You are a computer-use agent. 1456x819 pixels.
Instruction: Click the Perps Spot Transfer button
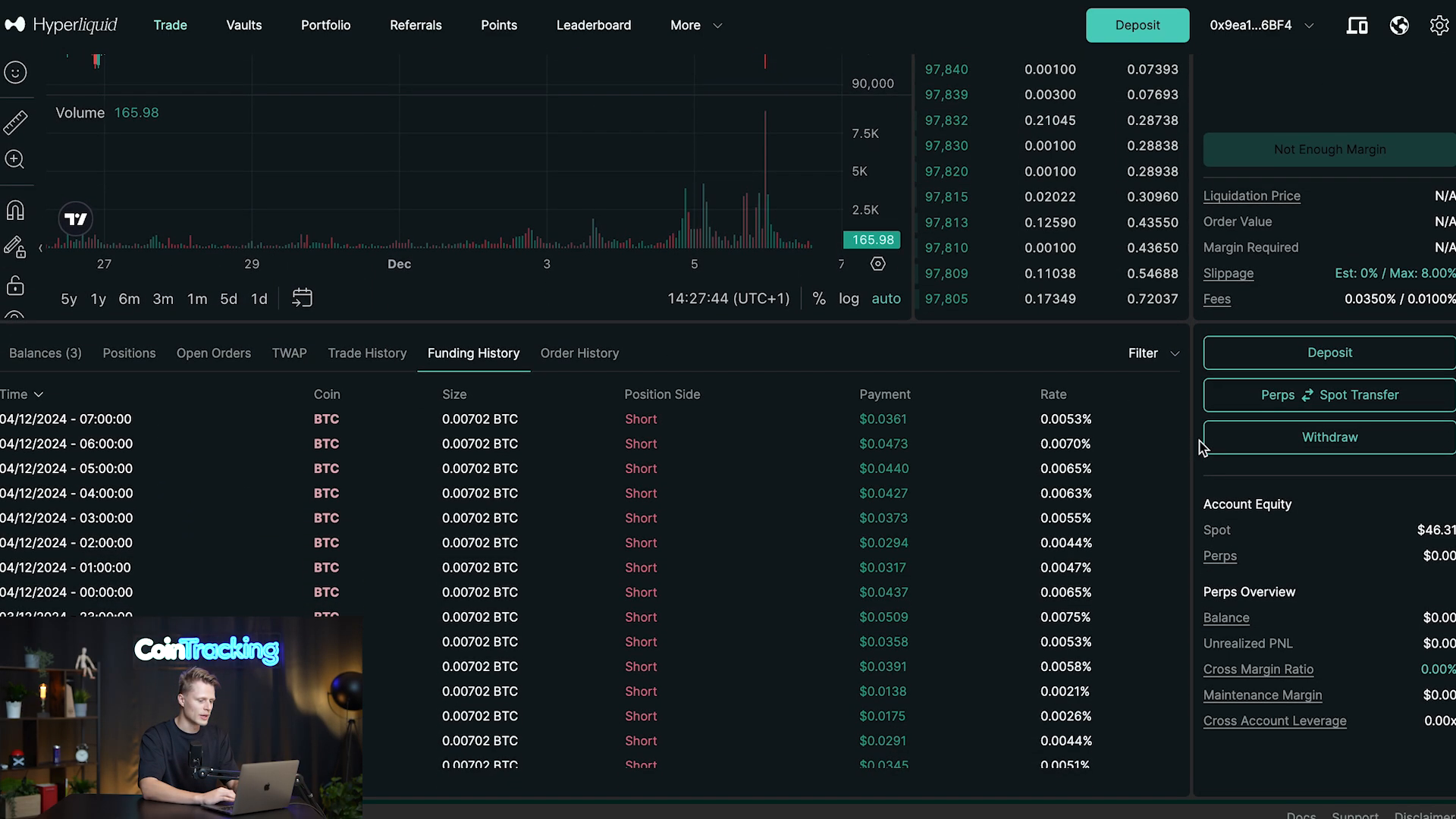(x=1329, y=395)
